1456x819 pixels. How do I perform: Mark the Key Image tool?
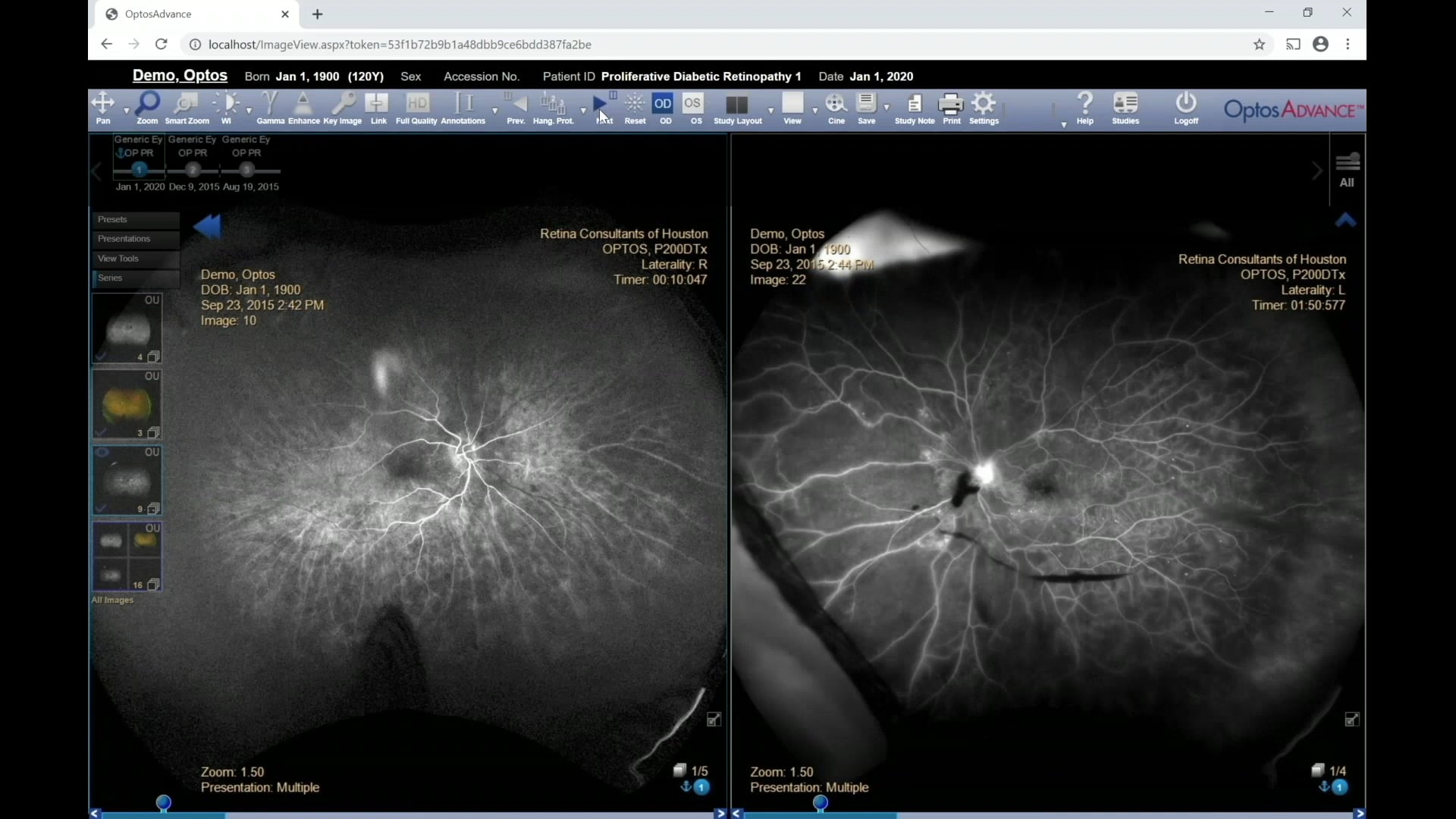(343, 108)
